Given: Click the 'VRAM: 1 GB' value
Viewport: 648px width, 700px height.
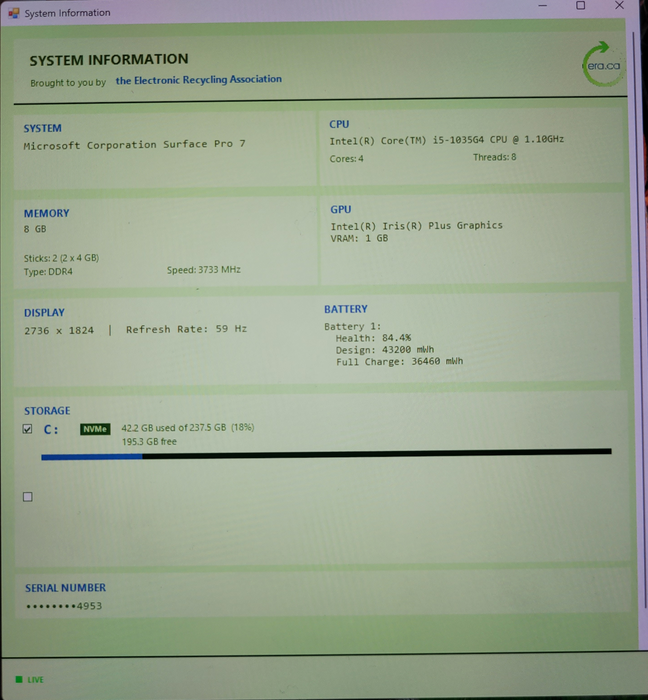Looking at the screenshot, I should (x=359, y=238).
